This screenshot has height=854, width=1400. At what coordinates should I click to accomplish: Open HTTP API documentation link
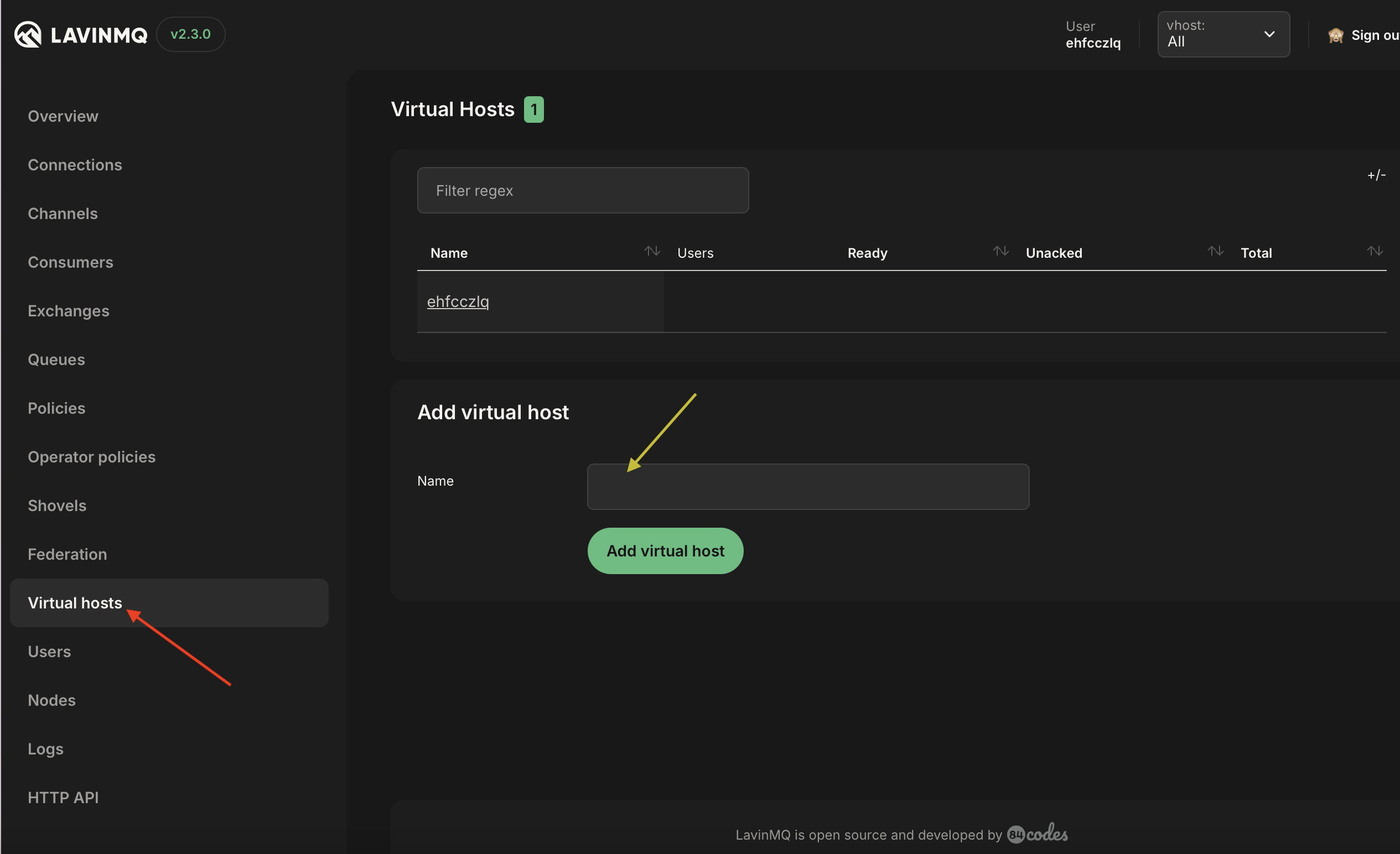coord(63,798)
